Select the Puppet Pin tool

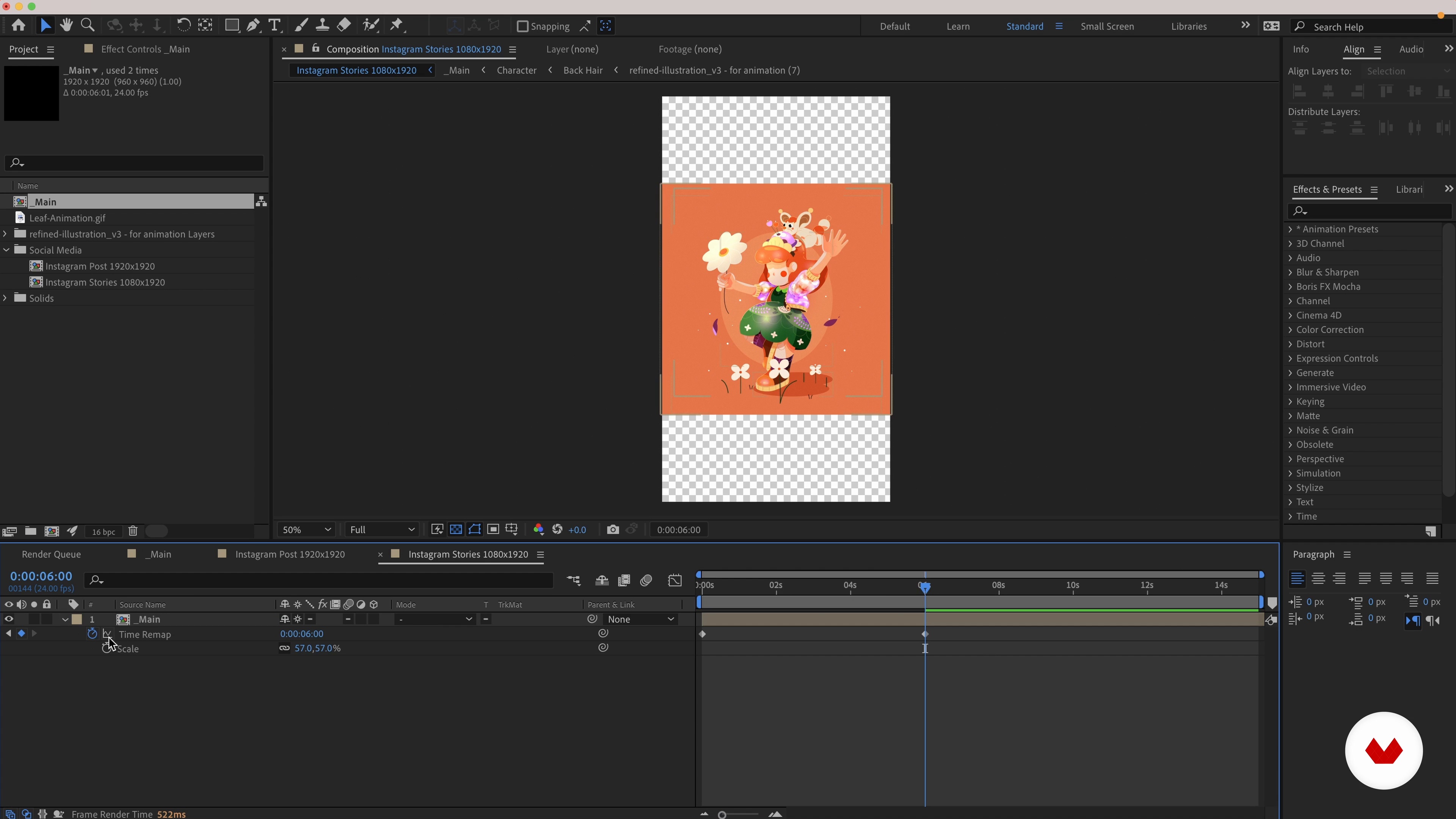click(397, 25)
